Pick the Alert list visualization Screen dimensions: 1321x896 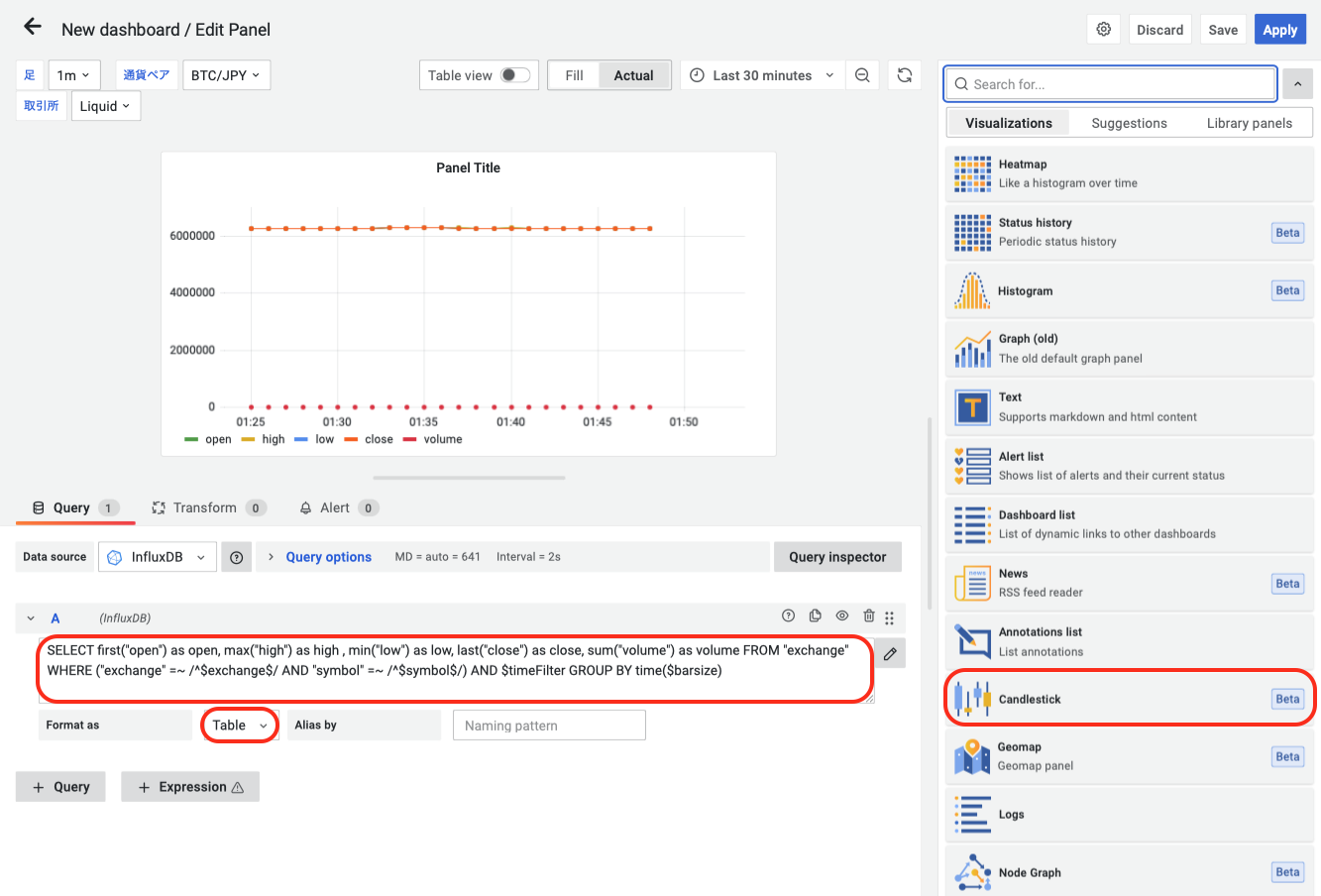point(1130,466)
